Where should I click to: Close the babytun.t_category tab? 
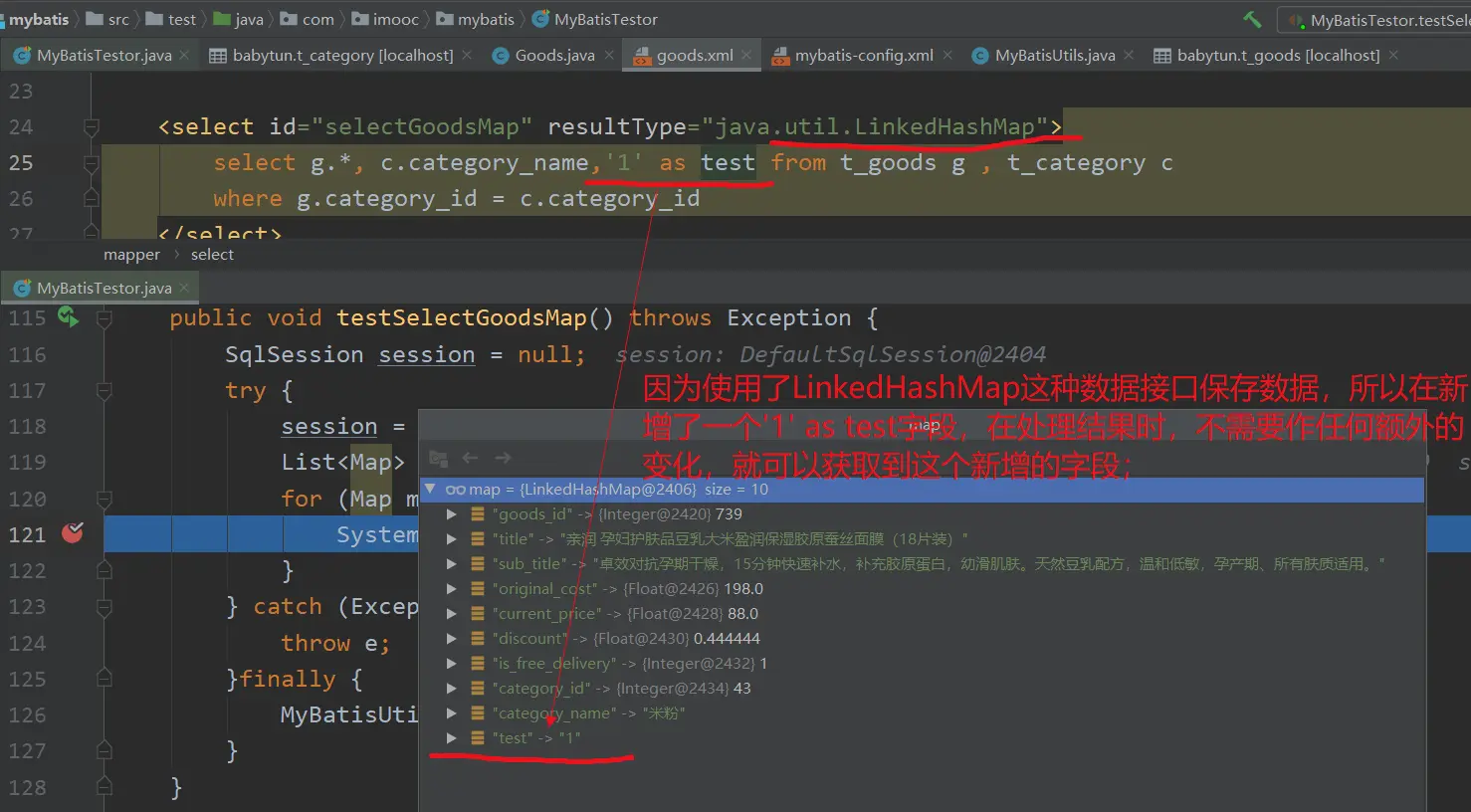pos(467,56)
